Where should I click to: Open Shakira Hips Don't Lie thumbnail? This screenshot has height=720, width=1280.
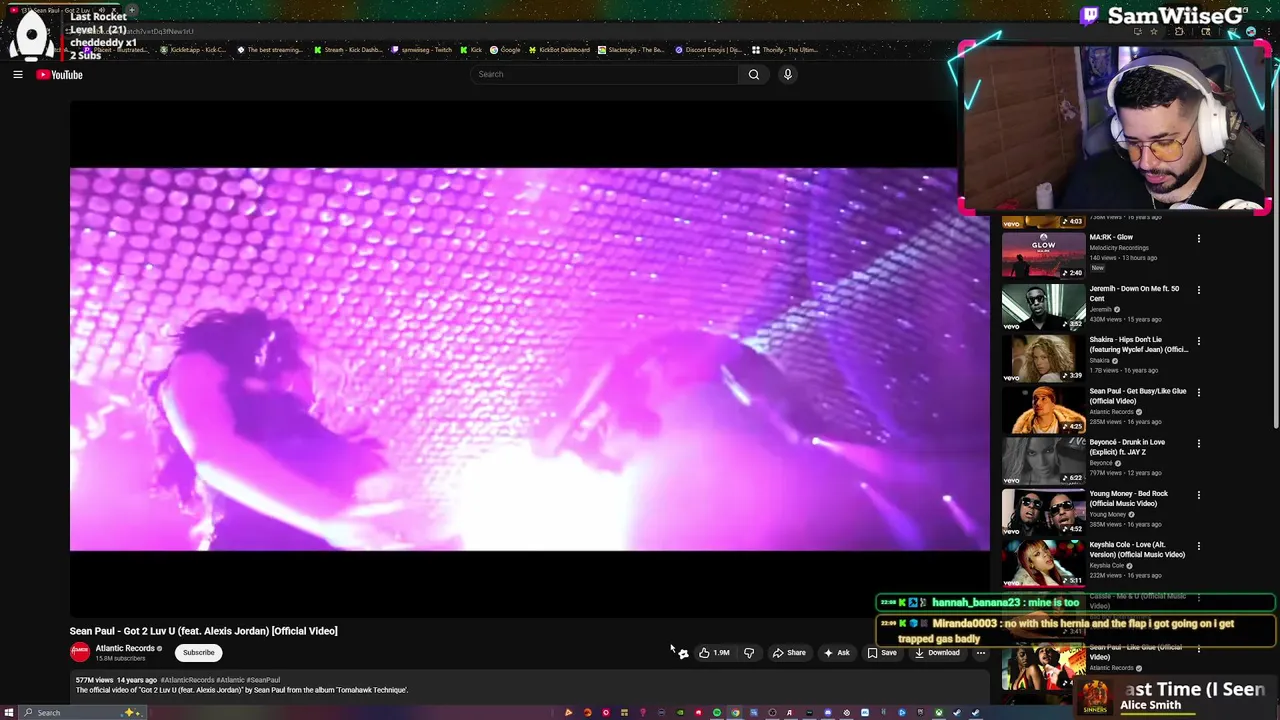click(1043, 357)
